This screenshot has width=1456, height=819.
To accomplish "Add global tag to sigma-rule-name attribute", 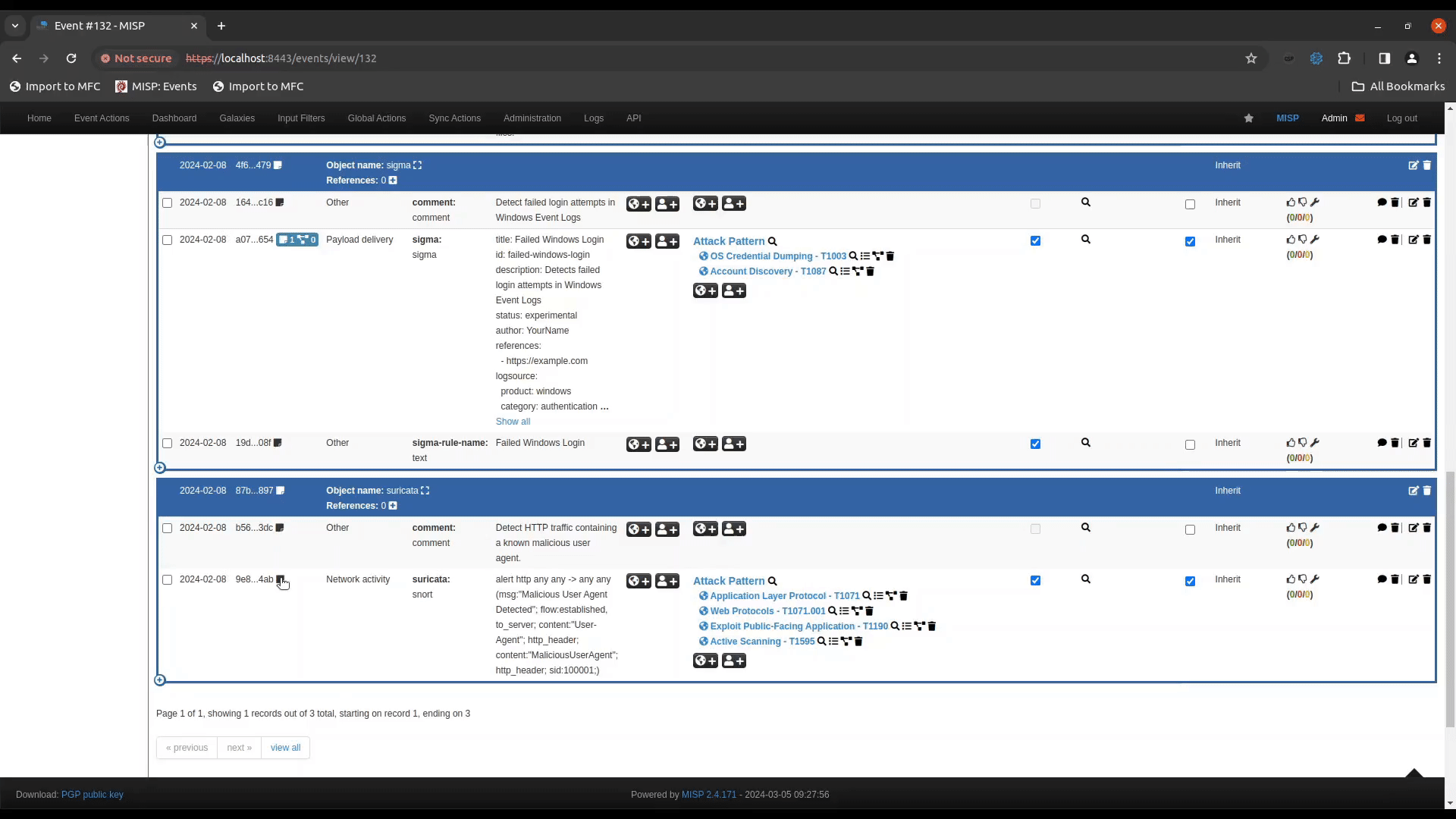I will [639, 444].
